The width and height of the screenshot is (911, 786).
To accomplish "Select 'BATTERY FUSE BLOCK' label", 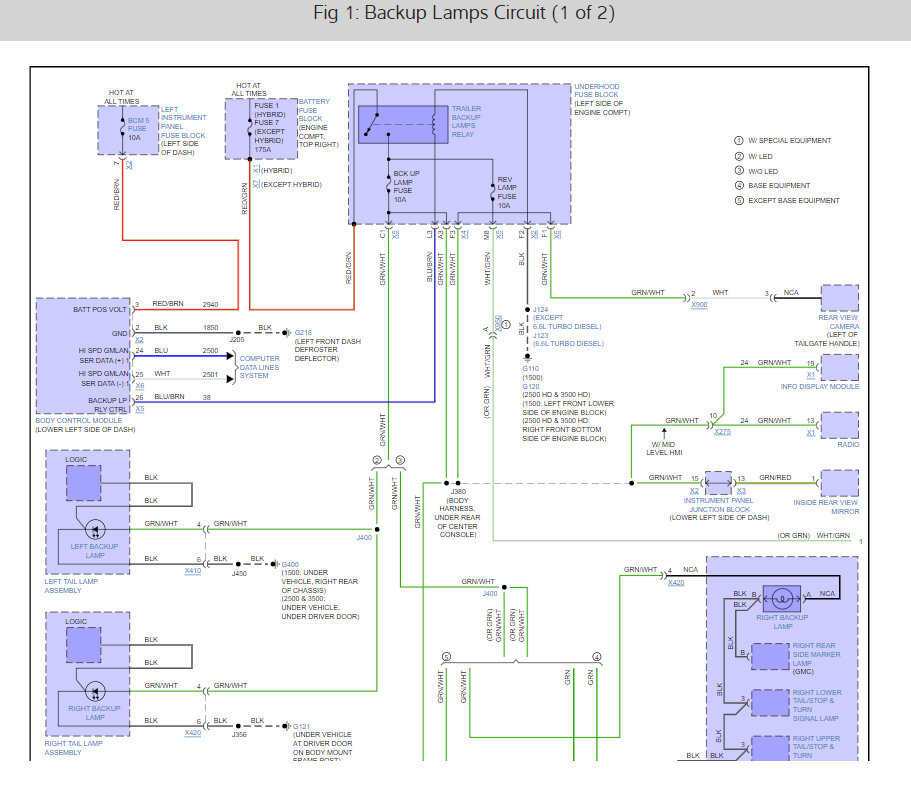I will click(x=314, y=110).
